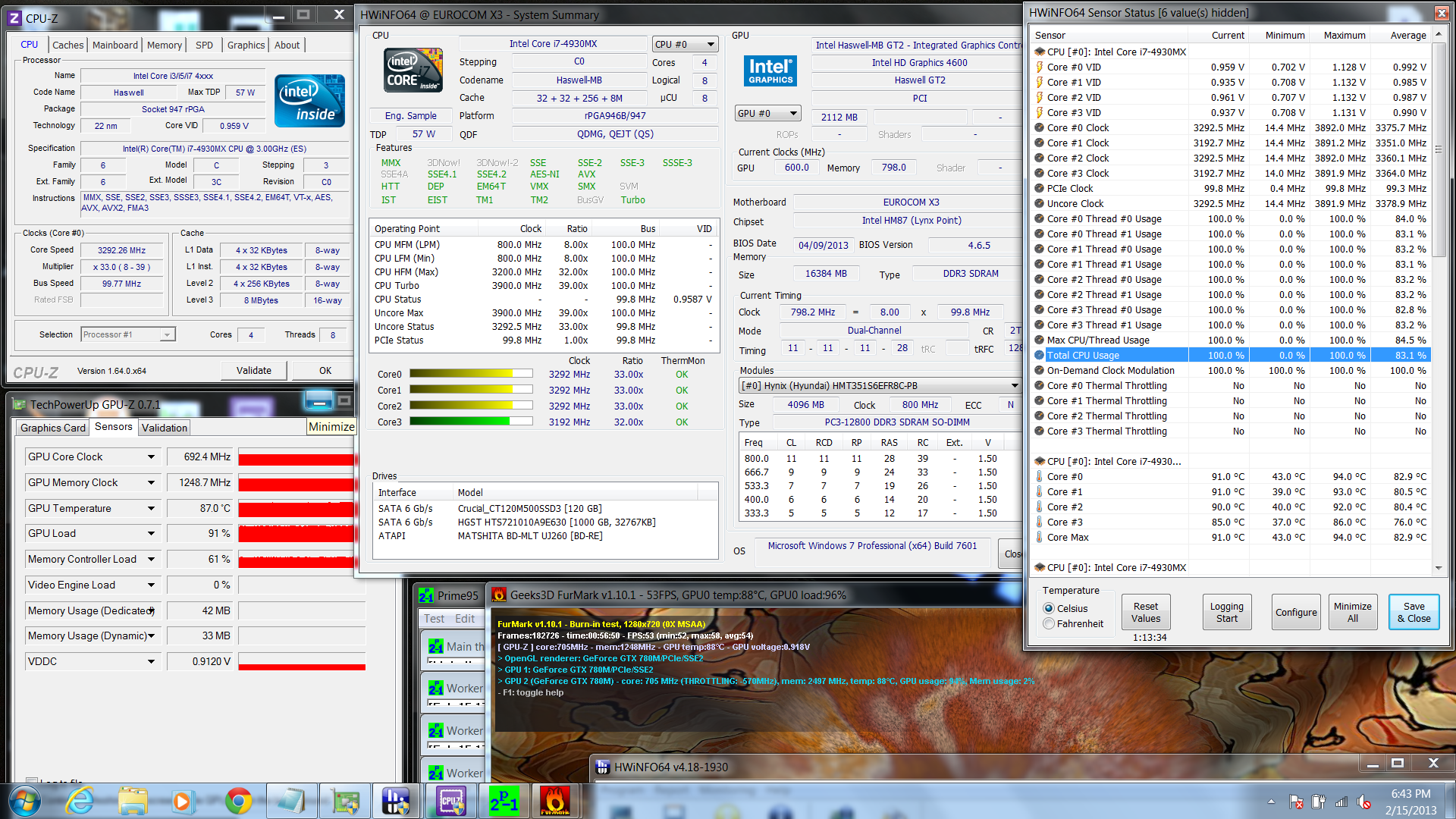Open the Test menu in Prime95
1456x819 pixels.
(x=434, y=619)
